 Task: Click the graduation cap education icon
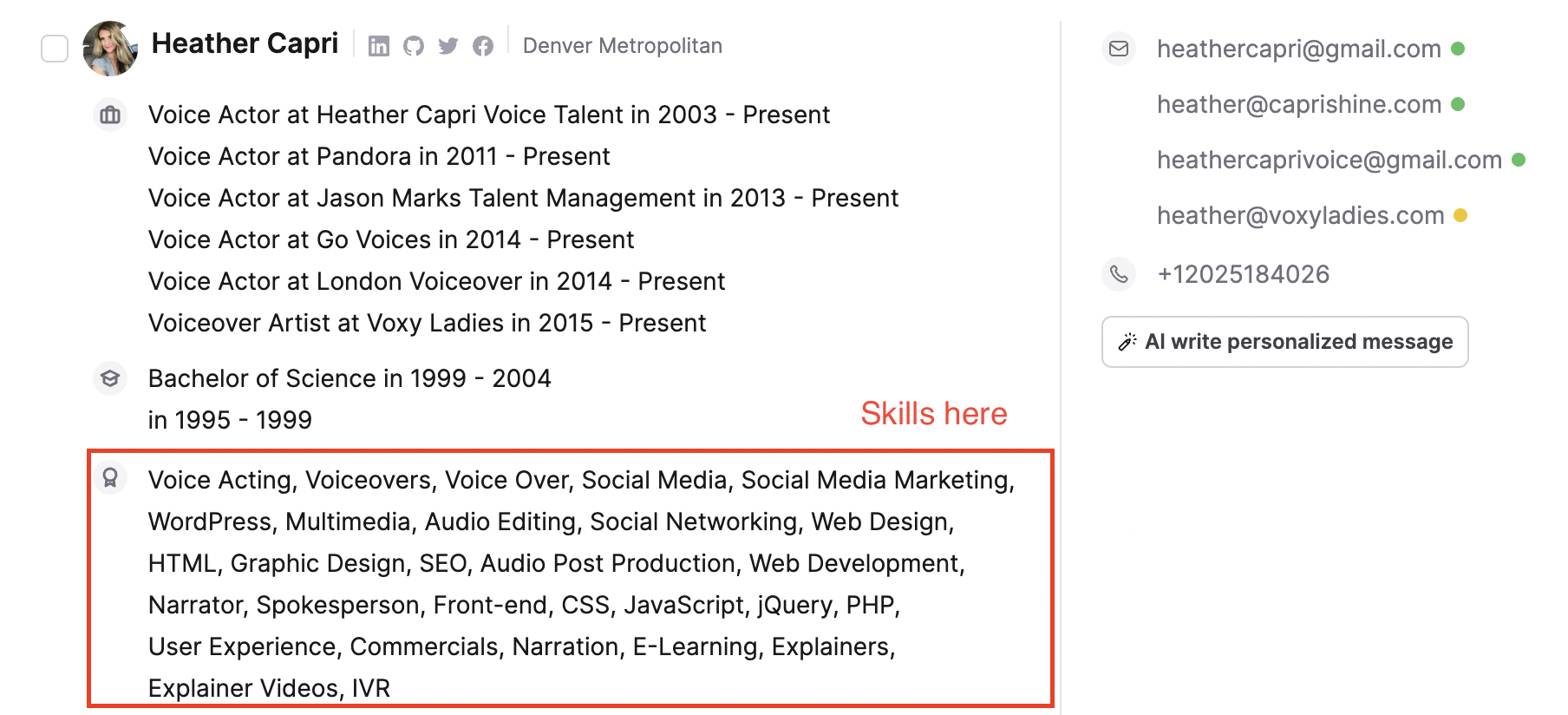[110, 378]
